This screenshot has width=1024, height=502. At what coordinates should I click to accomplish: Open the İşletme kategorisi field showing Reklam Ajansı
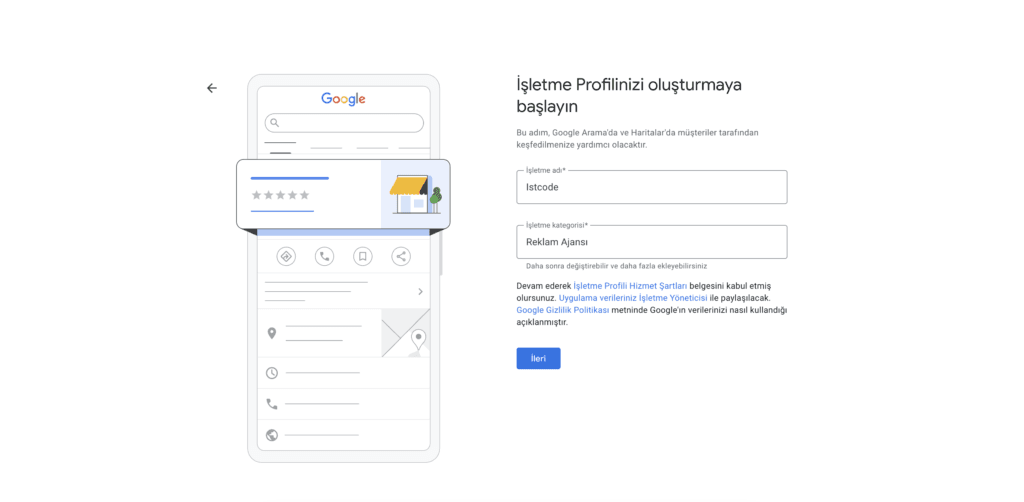pos(652,242)
